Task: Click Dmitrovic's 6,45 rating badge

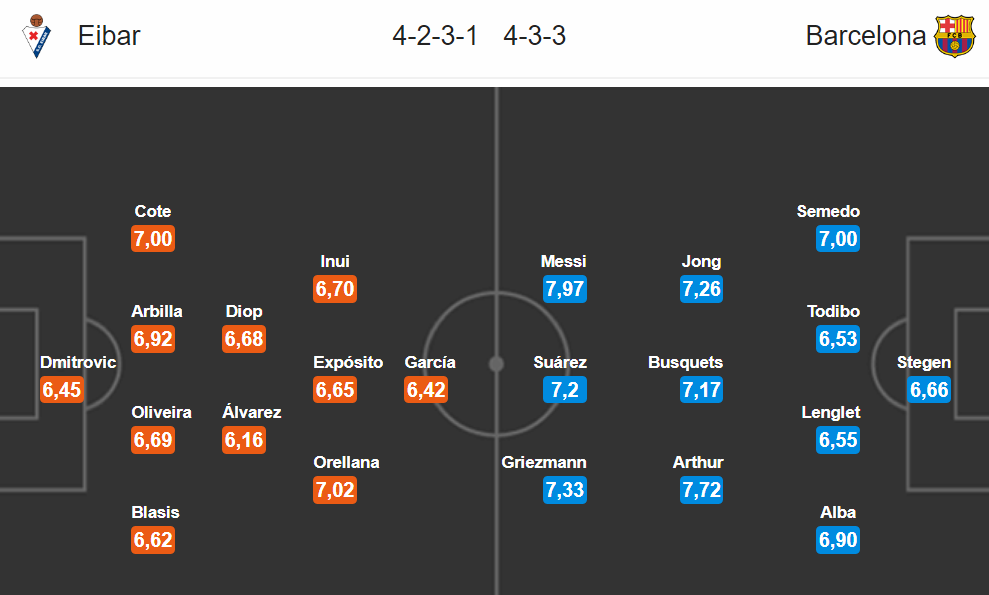Action: point(62,389)
